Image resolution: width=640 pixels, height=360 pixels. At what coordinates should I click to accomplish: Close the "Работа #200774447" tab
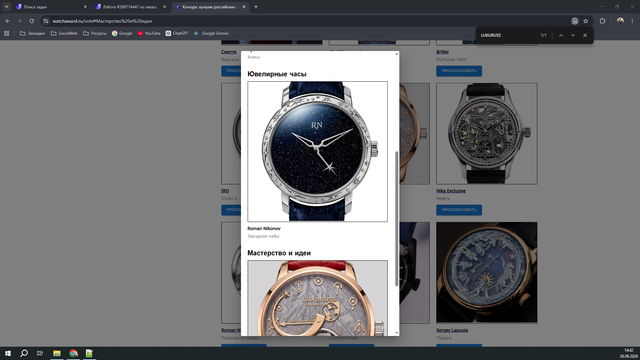click(164, 7)
